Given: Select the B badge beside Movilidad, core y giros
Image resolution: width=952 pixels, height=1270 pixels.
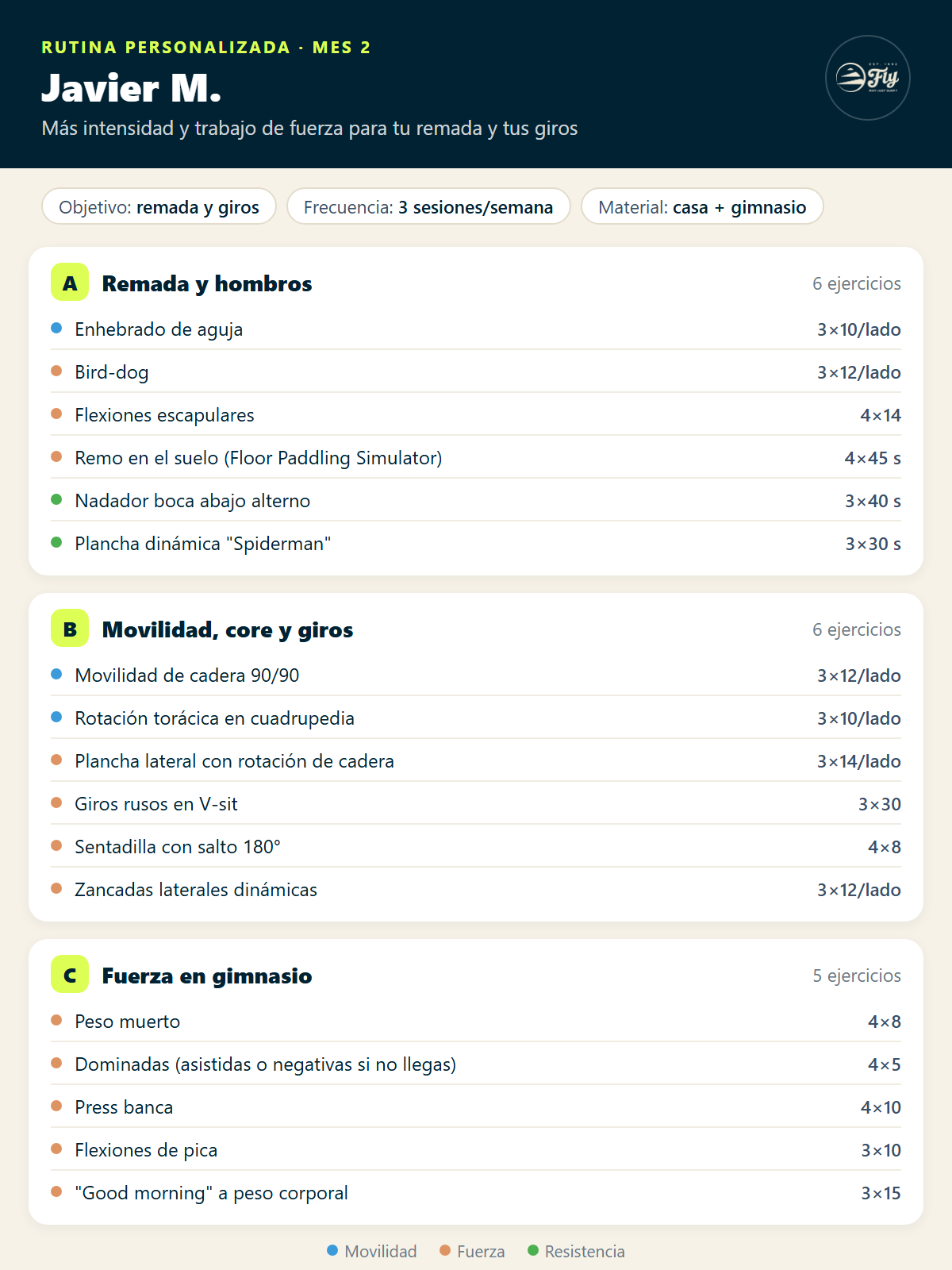Looking at the screenshot, I should (70, 629).
